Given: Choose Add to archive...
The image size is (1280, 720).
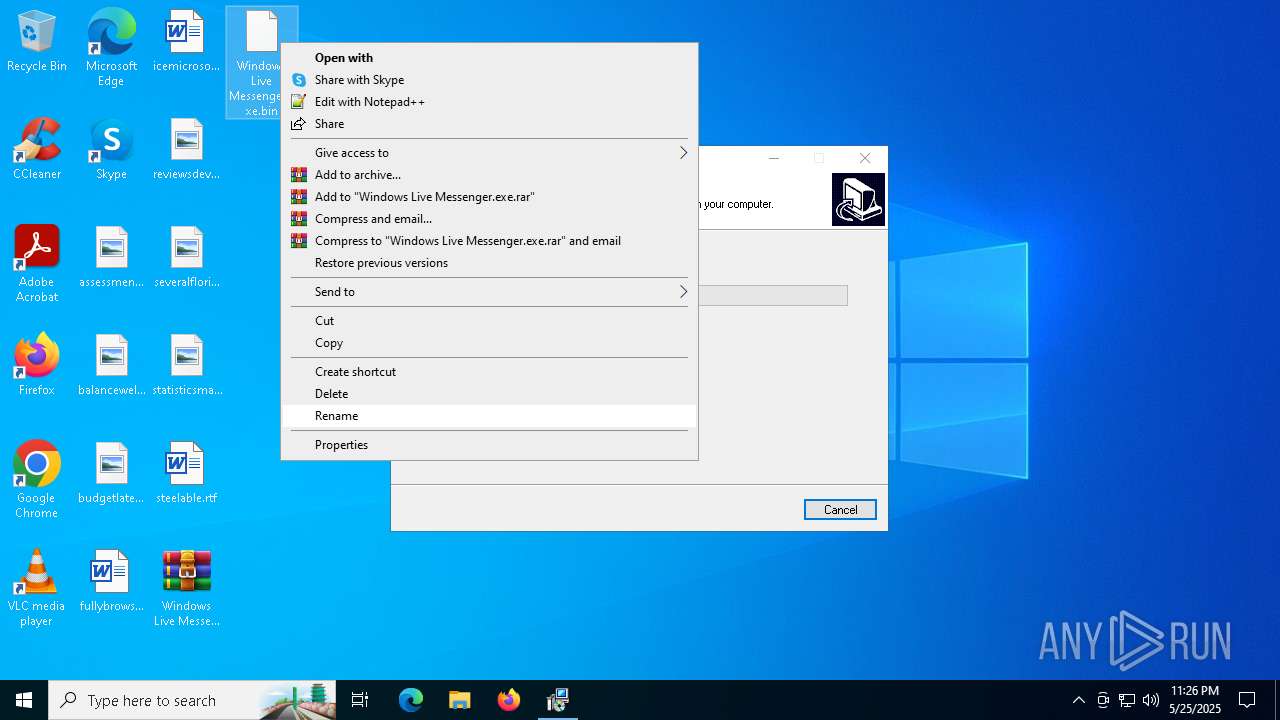Looking at the screenshot, I should [489, 175].
